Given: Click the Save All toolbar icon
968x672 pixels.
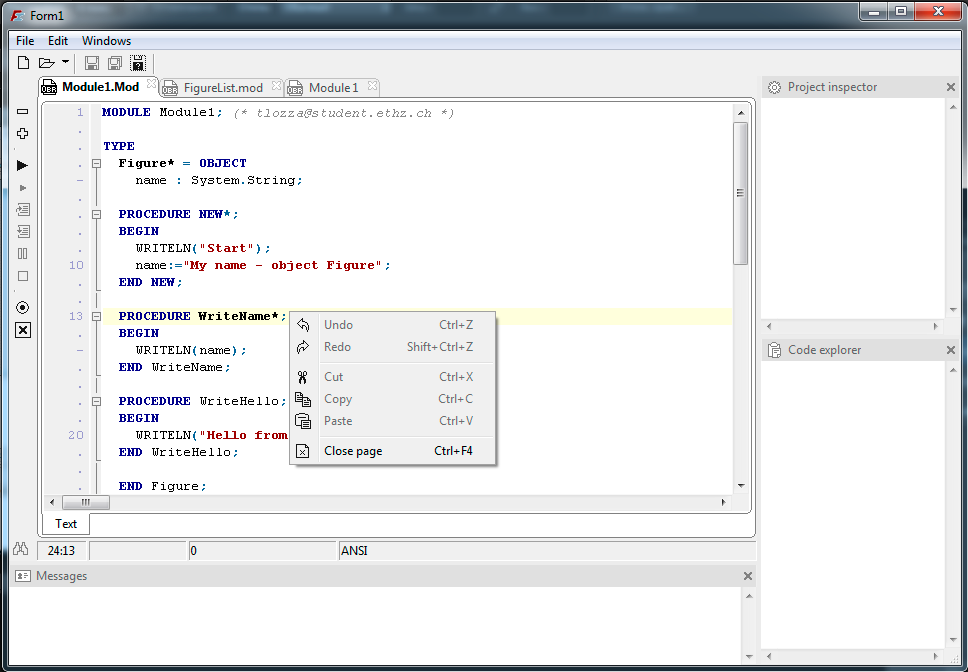Looking at the screenshot, I should (115, 63).
